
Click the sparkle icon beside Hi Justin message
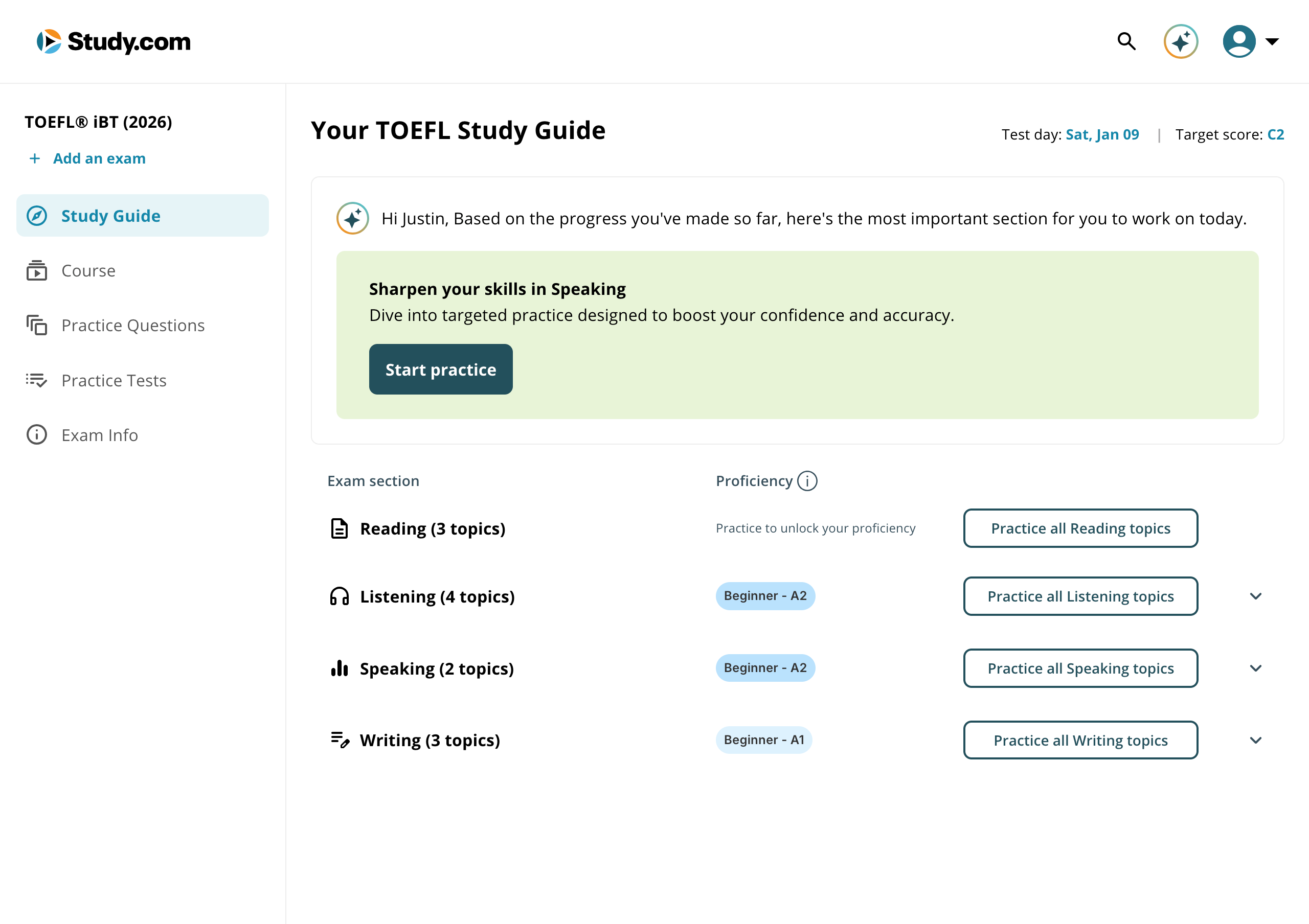pyautogui.click(x=353, y=218)
